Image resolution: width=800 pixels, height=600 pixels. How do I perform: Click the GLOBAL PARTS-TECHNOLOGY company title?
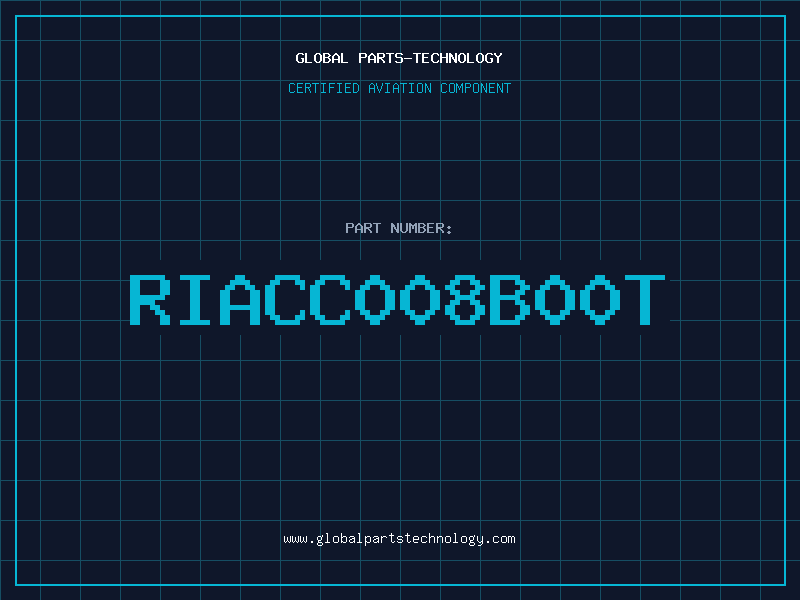click(x=399, y=58)
